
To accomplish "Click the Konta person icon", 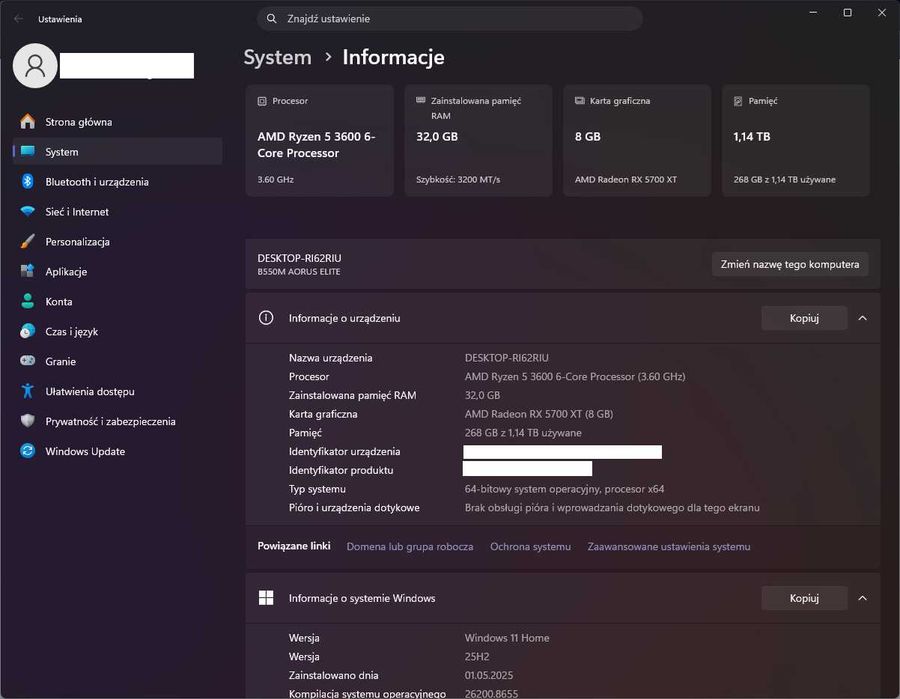I will [28, 301].
